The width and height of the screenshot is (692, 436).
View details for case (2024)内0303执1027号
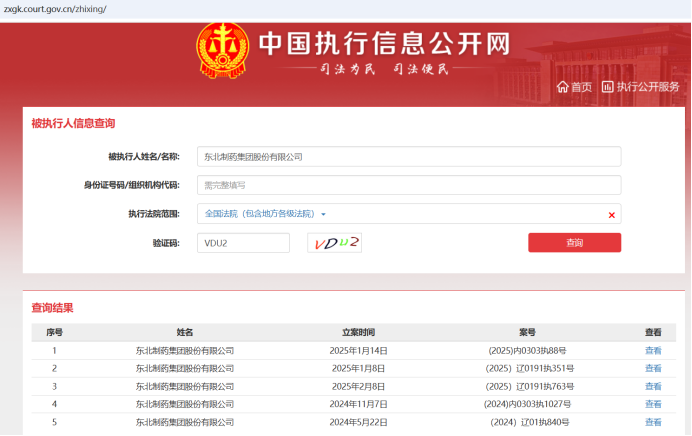[653, 404]
